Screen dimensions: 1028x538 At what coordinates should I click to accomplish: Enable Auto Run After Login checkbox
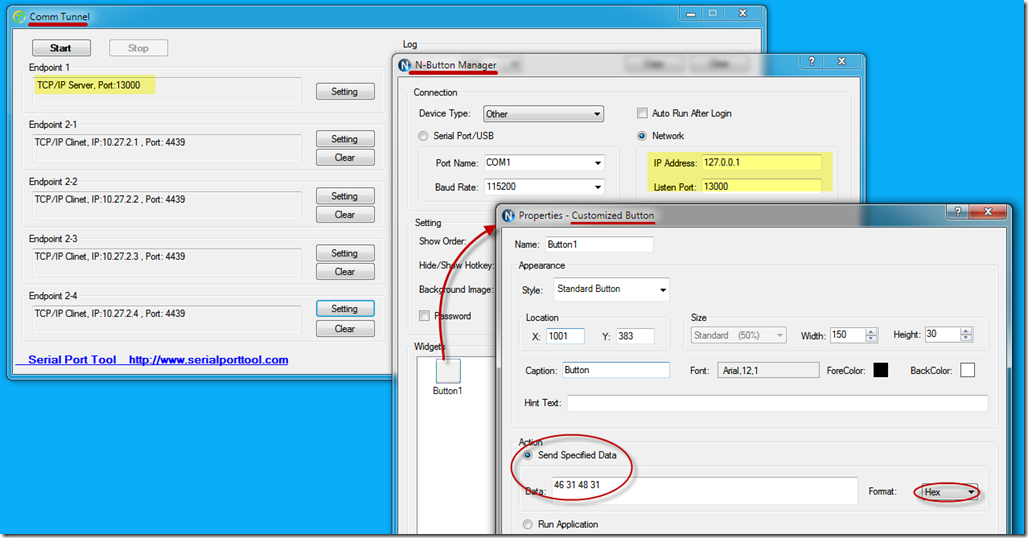[642, 113]
